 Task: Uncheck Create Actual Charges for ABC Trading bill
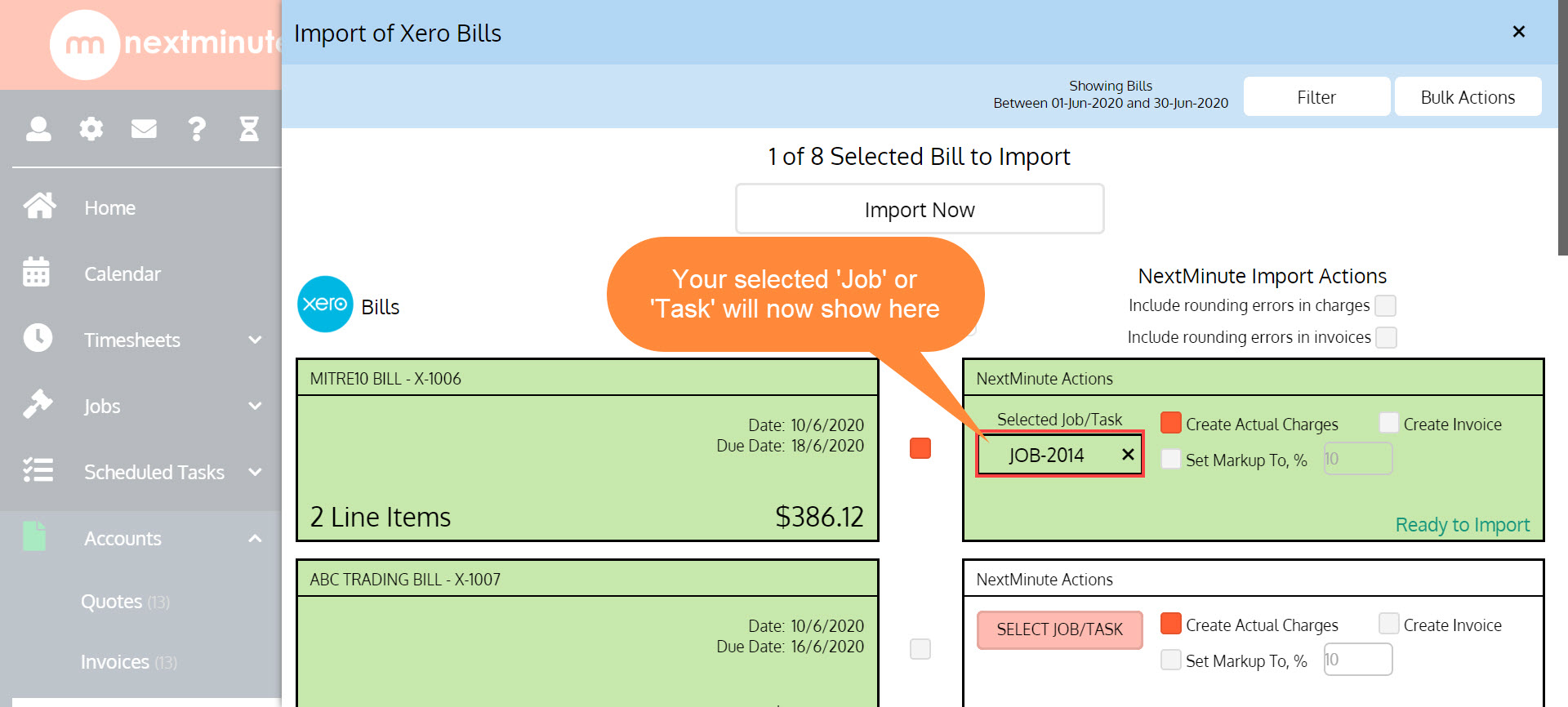[1171, 624]
